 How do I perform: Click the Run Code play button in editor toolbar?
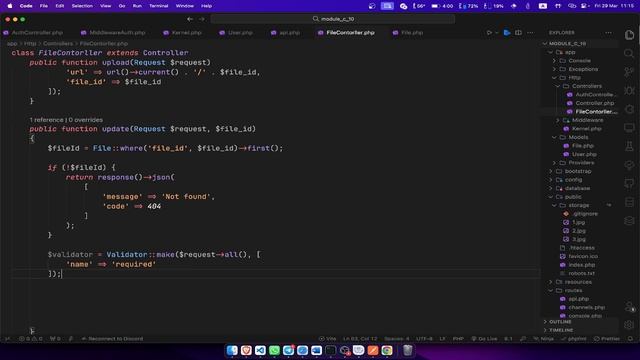pos(489,33)
